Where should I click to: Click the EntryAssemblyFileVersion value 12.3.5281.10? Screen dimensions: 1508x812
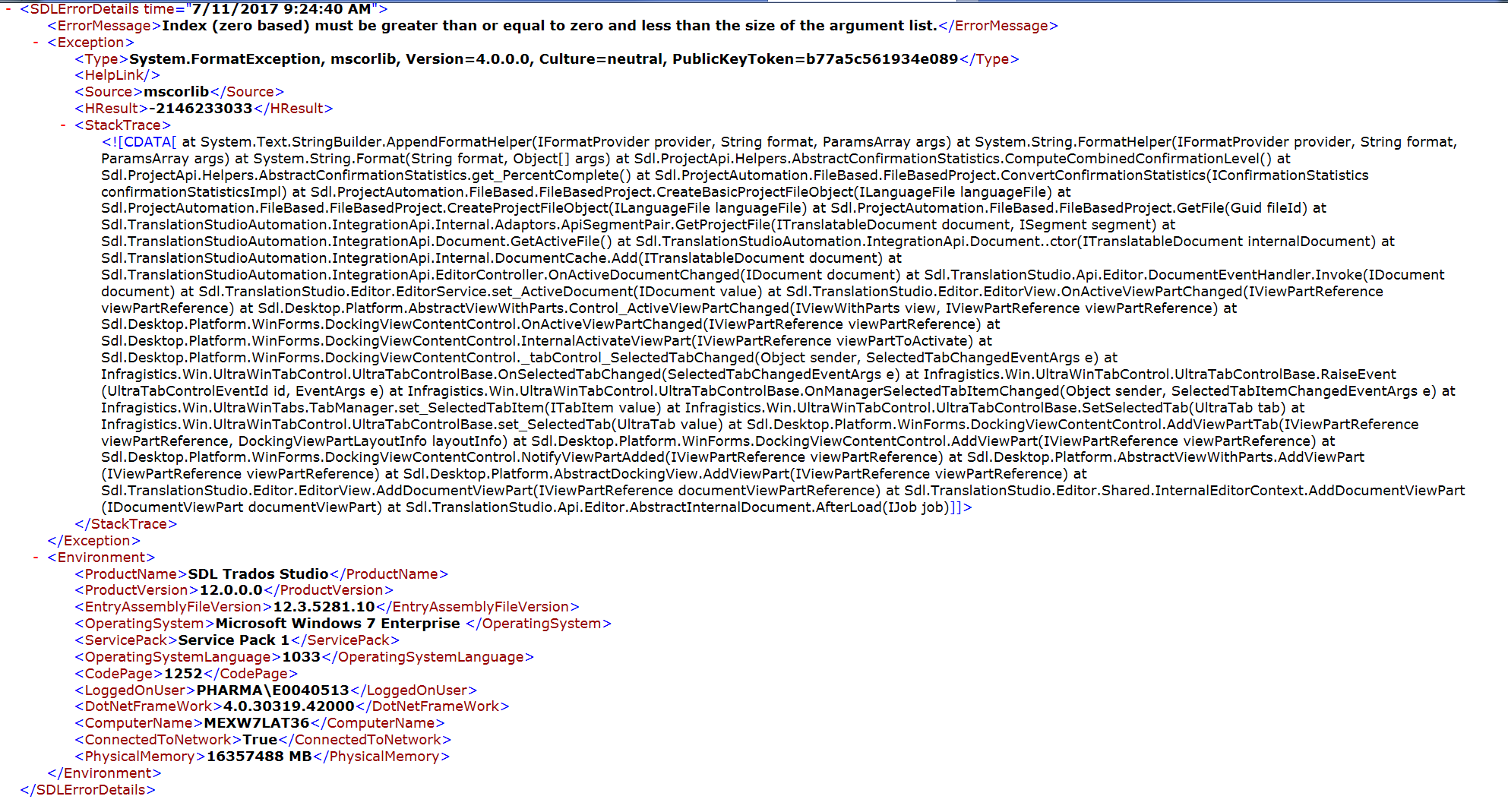pyautogui.click(x=324, y=607)
